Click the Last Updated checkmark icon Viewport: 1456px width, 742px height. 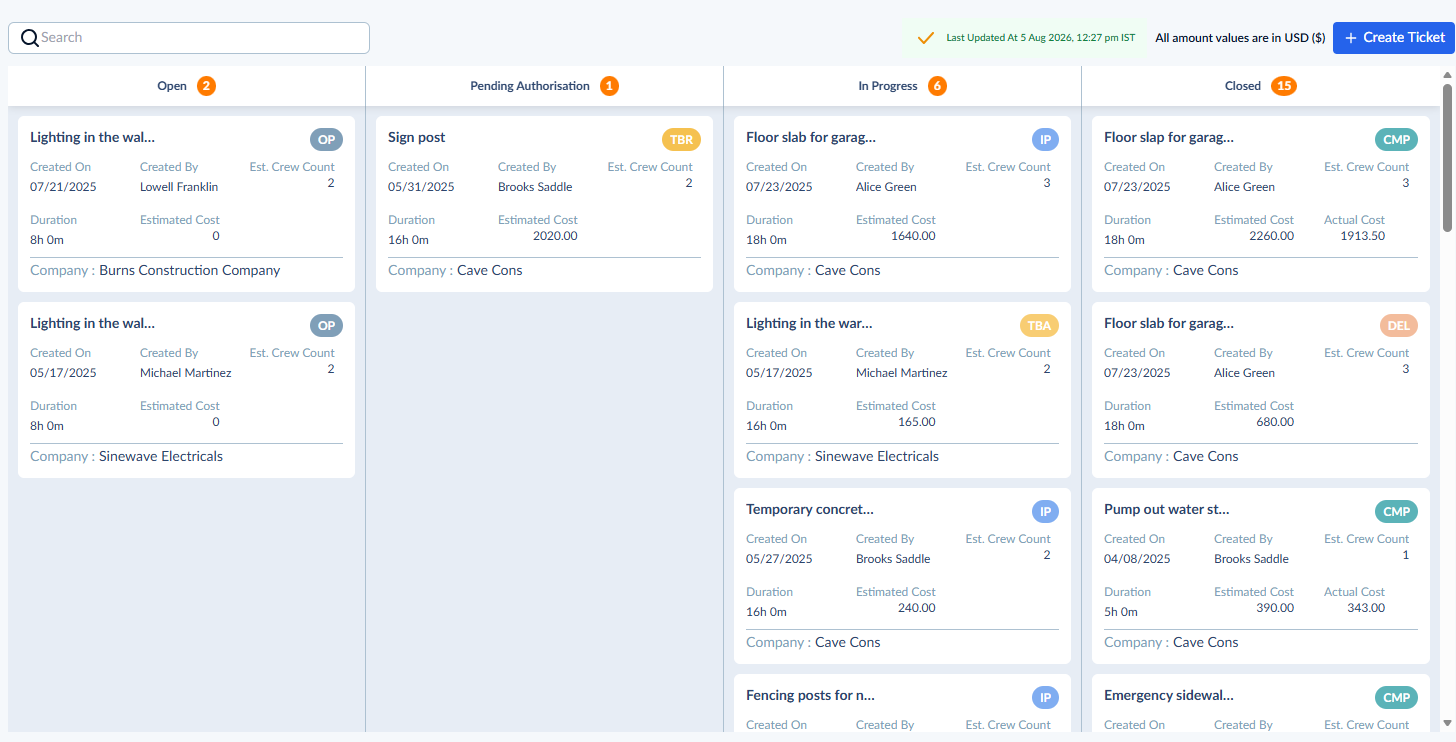point(926,38)
